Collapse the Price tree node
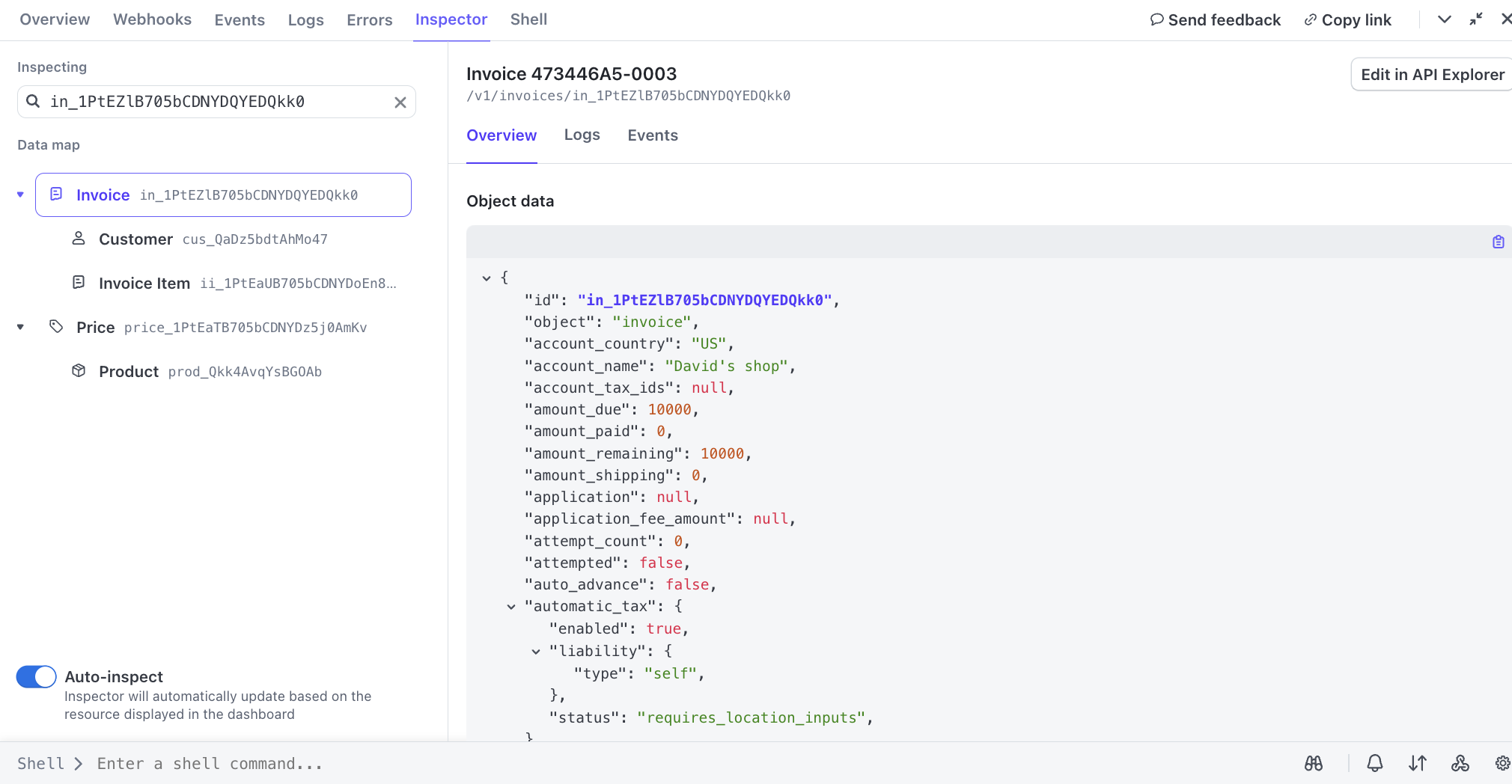Image resolution: width=1512 pixels, height=784 pixels. (21, 328)
